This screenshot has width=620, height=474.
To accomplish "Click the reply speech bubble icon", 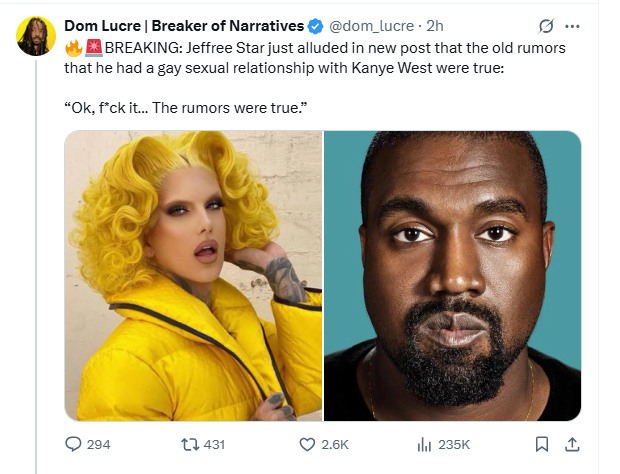I will click(x=74, y=444).
